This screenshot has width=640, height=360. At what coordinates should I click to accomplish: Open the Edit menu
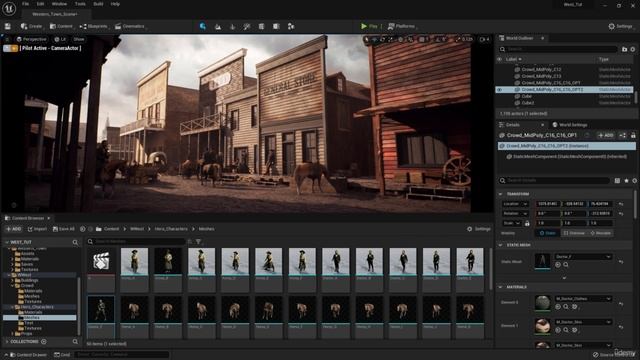tap(40, 4)
